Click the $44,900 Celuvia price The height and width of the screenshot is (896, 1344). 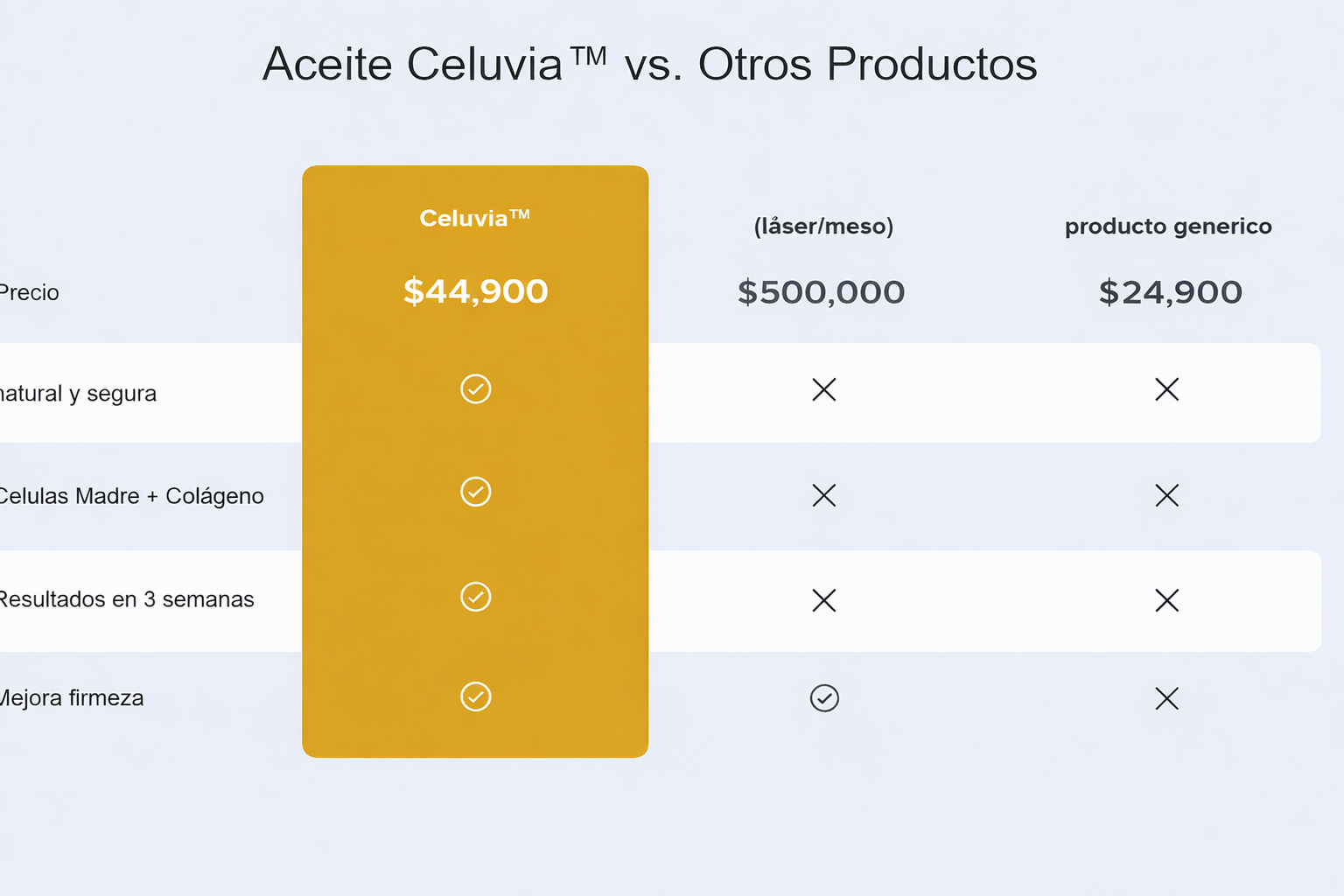point(475,291)
